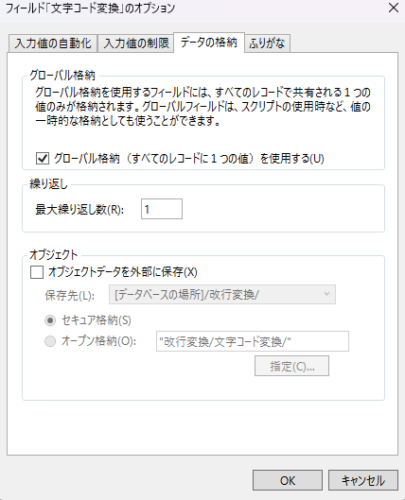Viewport: 405px width, 500px height.
Task: Open the 入力値の制限 tab
Action: pos(136,43)
